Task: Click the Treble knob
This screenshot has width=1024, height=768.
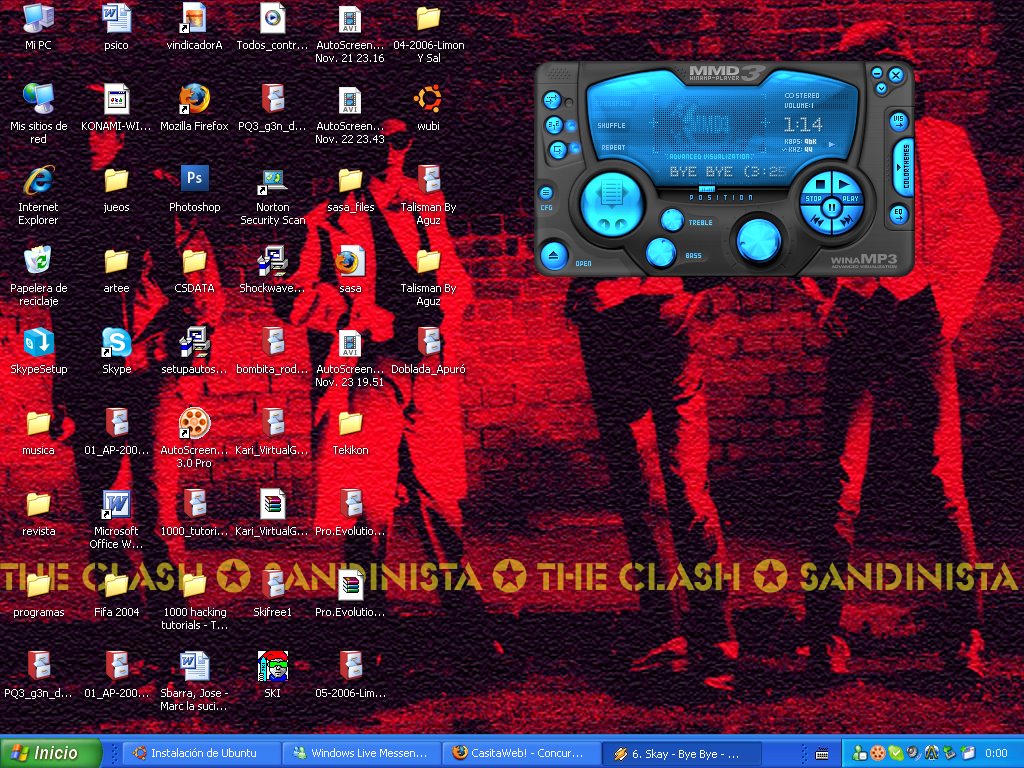Action: (672, 221)
